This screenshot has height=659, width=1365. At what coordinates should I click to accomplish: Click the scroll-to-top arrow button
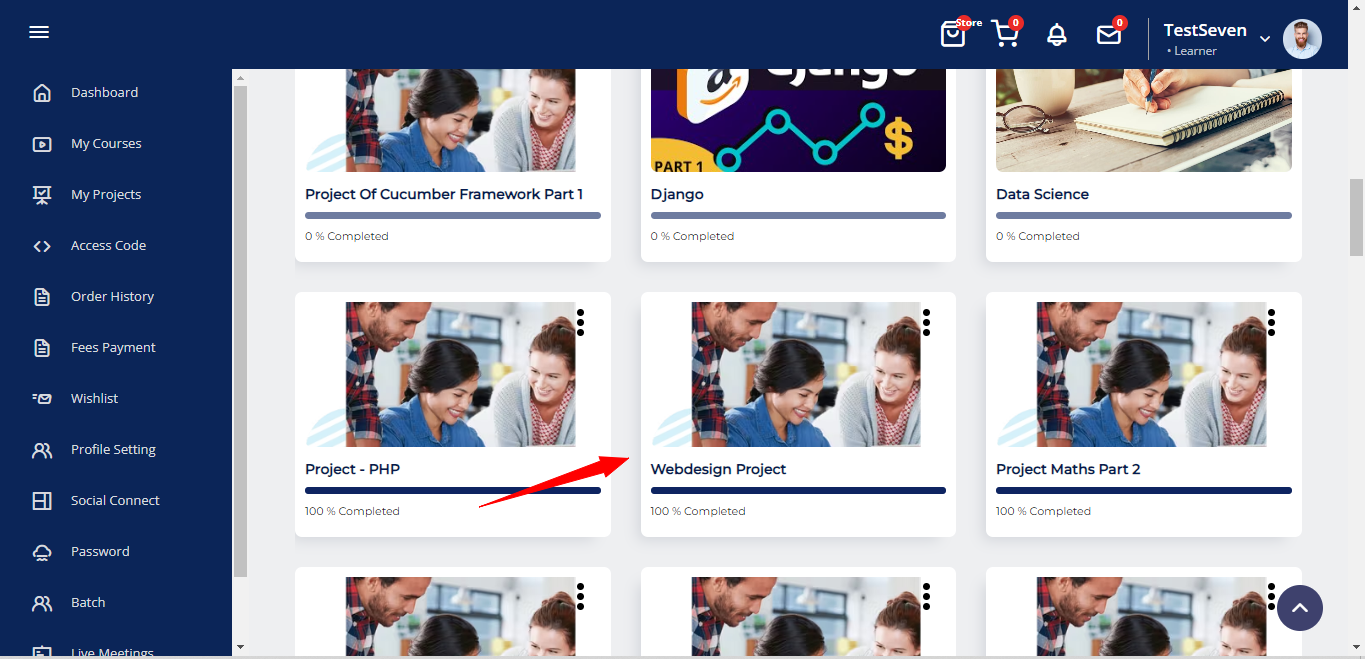[1300, 608]
